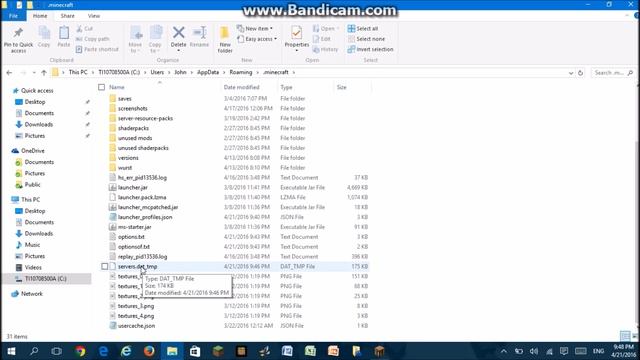This screenshot has height=360, width=640.
Task: Click AppData in the breadcrumb path
Action: (x=208, y=72)
